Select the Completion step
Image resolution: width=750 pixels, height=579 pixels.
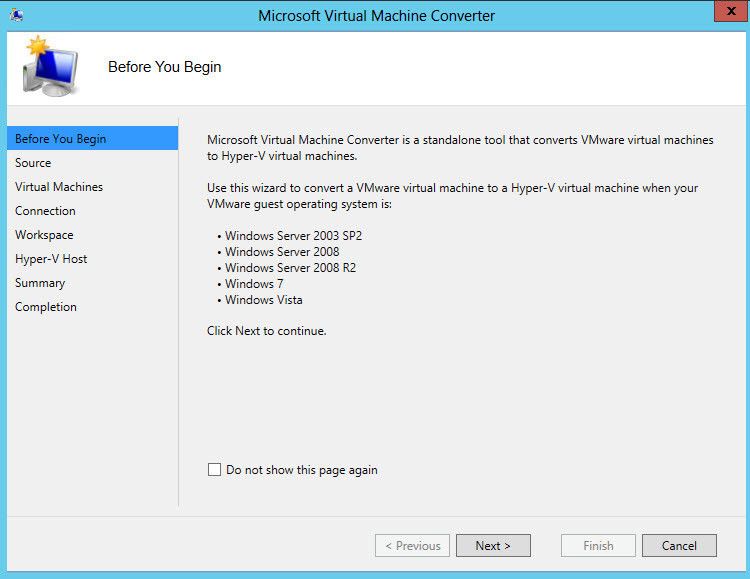pyautogui.click(x=92, y=306)
